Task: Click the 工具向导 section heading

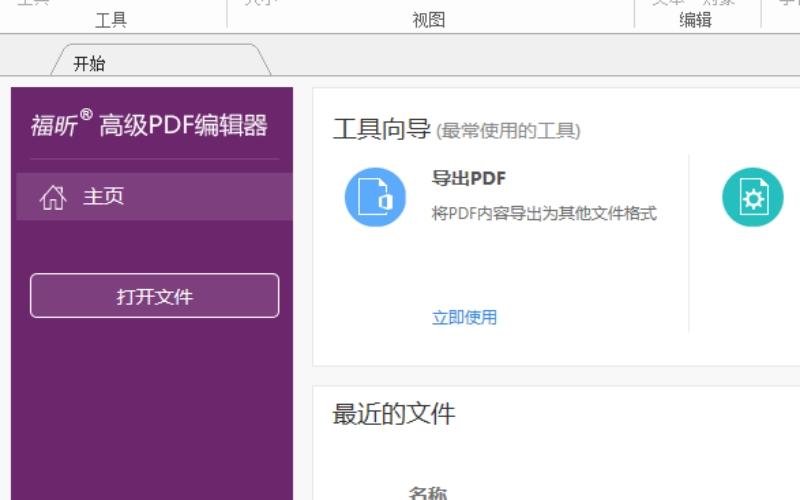Action: coord(382,129)
